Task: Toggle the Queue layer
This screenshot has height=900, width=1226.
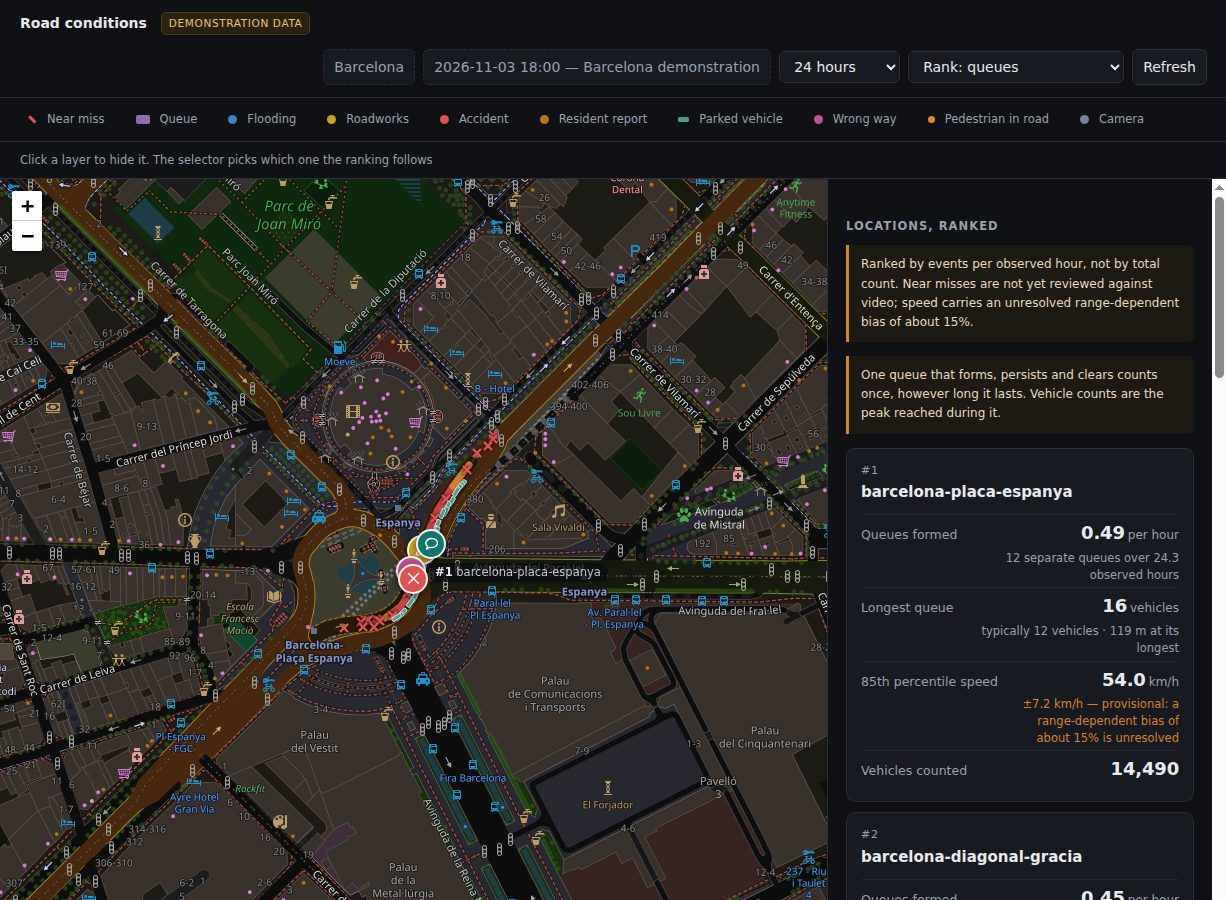Action: coord(166,118)
